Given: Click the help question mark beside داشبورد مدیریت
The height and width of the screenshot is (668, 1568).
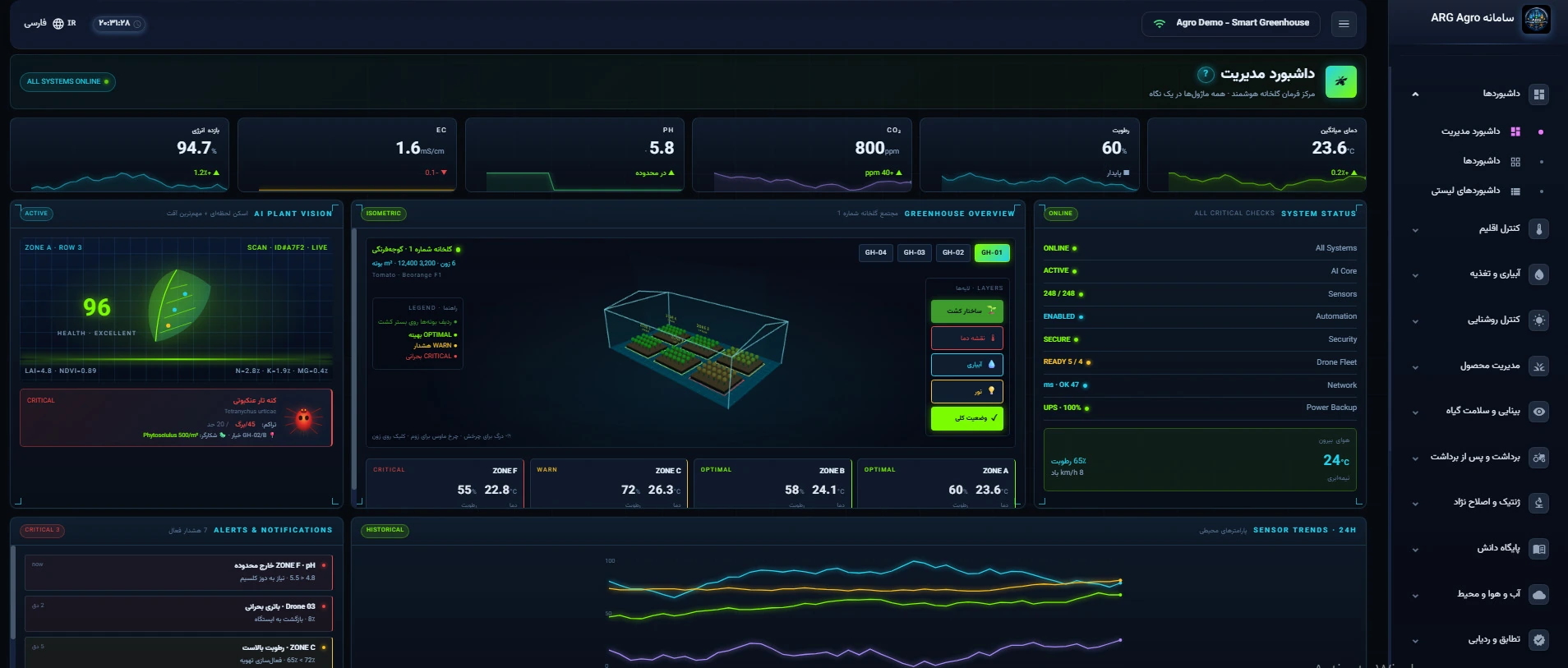Looking at the screenshot, I should pyautogui.click(x=1206, y=74).
